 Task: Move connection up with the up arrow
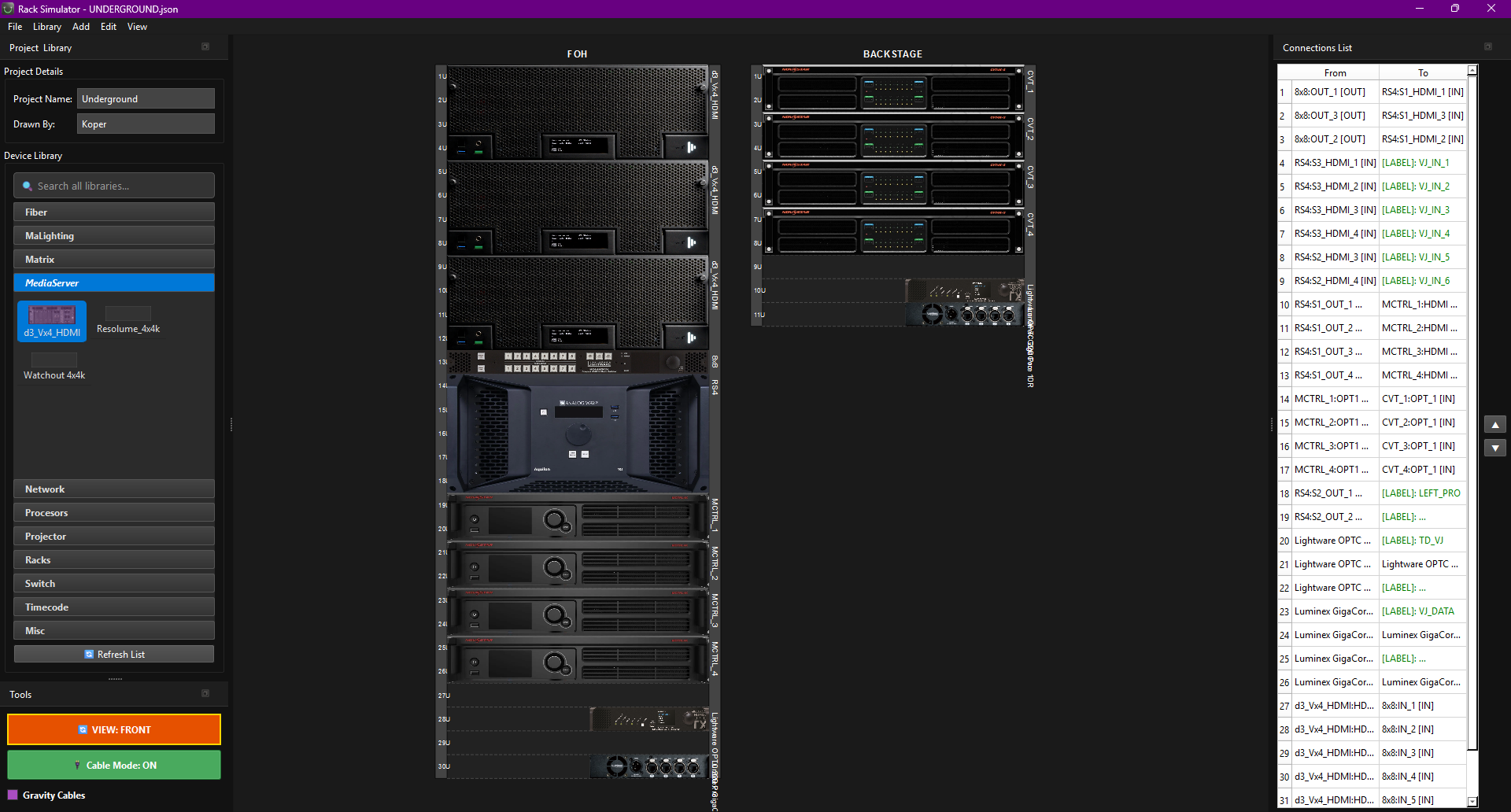click(x=1494, y=425)
